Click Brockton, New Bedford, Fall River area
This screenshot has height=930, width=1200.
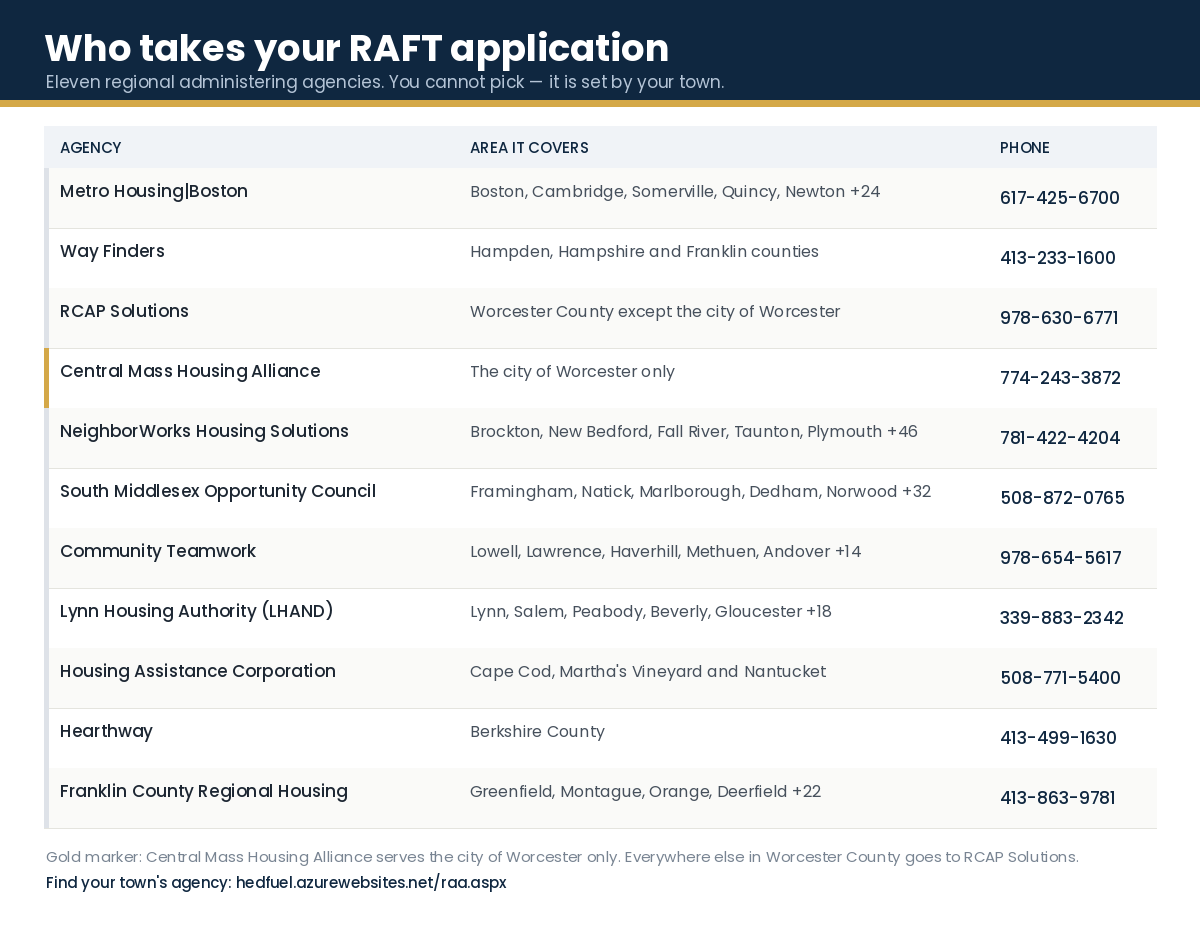click(694, 431)
